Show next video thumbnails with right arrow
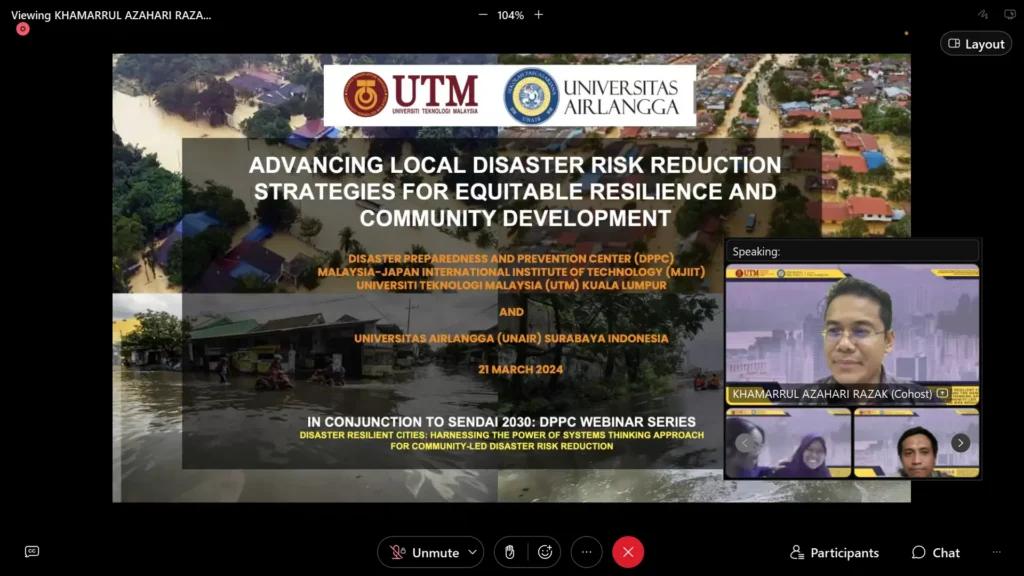Viewport: 1024px width, 576px height. point(960,443)
